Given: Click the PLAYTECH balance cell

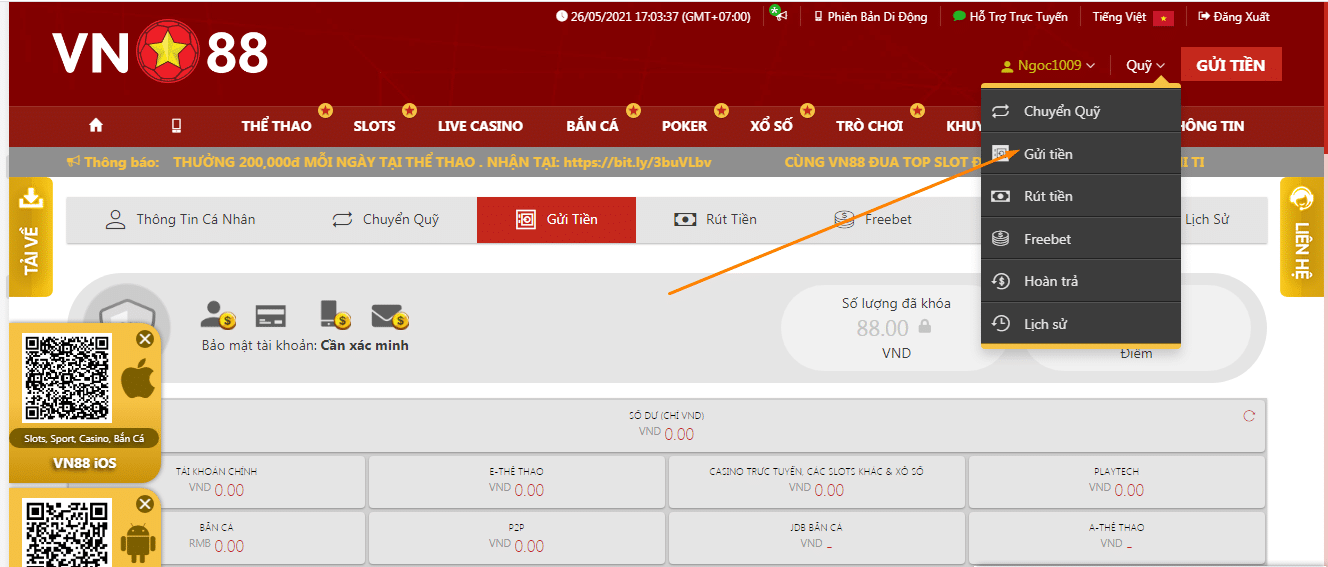Looking at the screenshot, I should (1117, 481).
